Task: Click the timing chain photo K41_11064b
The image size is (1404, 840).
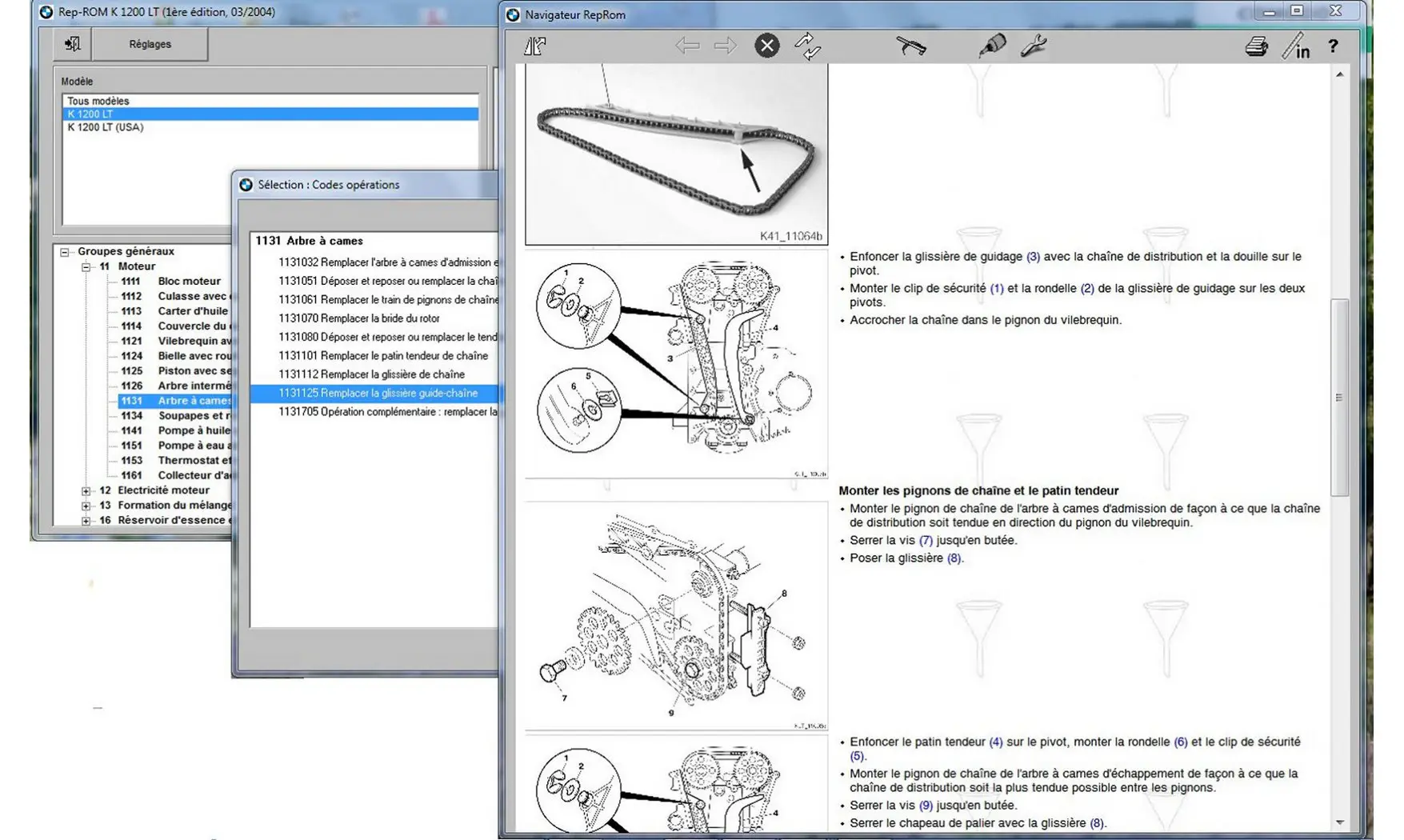Action: 676,155
